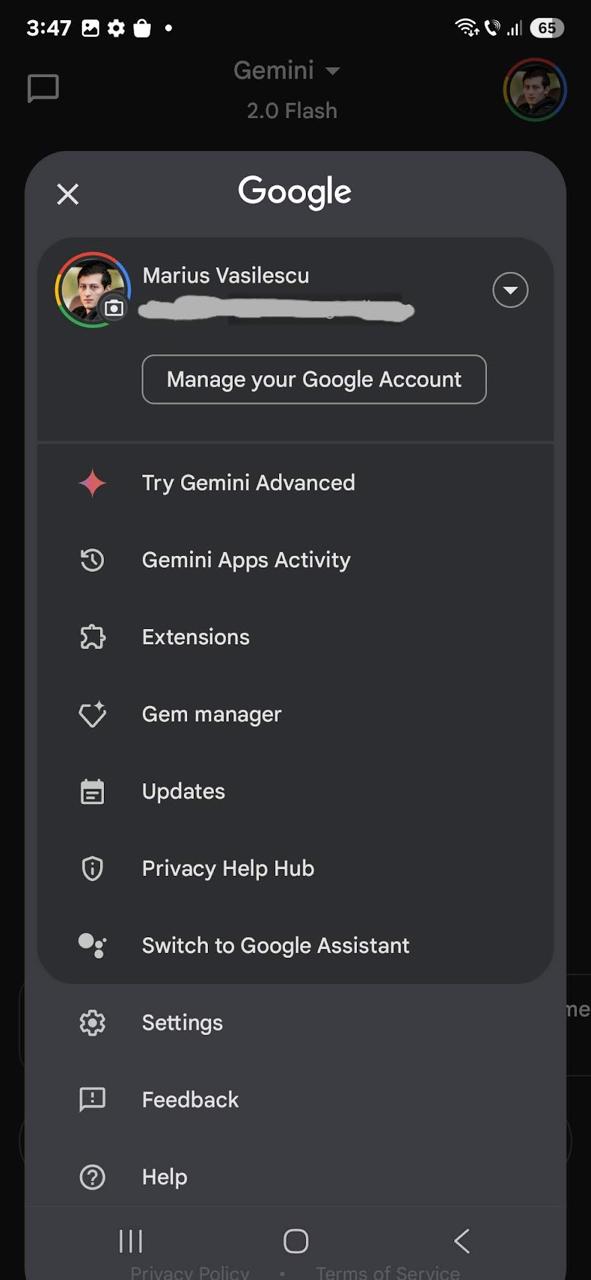Open the Terms of Service link
This screenshot has height=1280, width=591.
click(388, 1272)
